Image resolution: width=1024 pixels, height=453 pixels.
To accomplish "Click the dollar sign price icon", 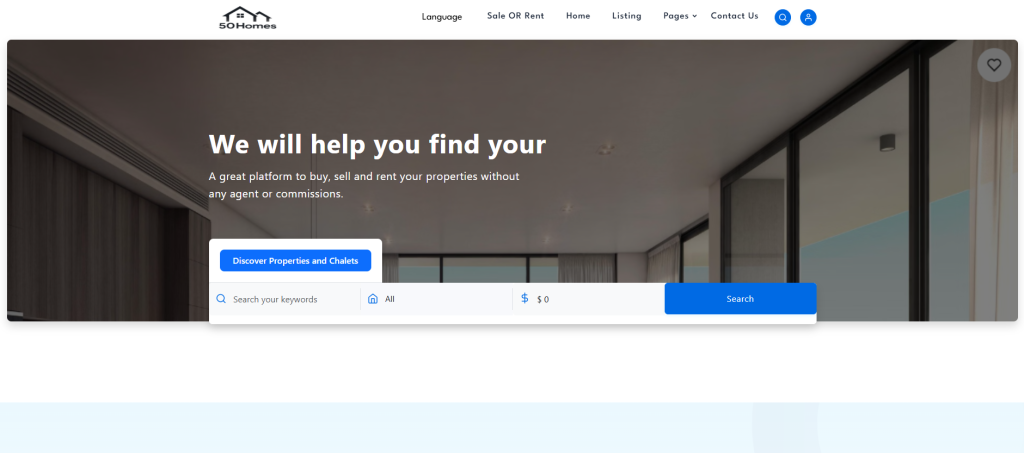I will pos(525,299).
